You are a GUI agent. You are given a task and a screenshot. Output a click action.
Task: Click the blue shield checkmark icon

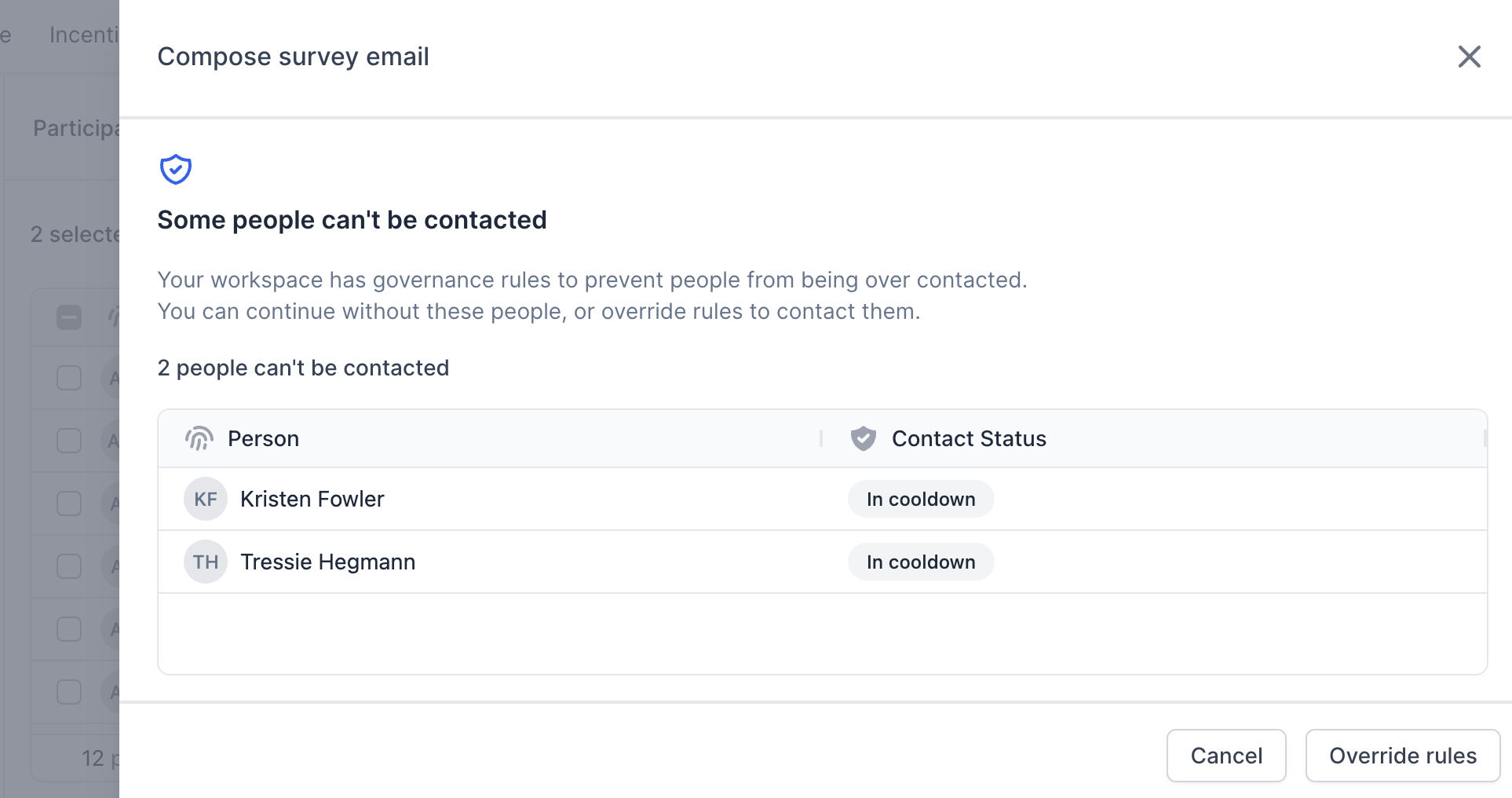pos(176,169)
